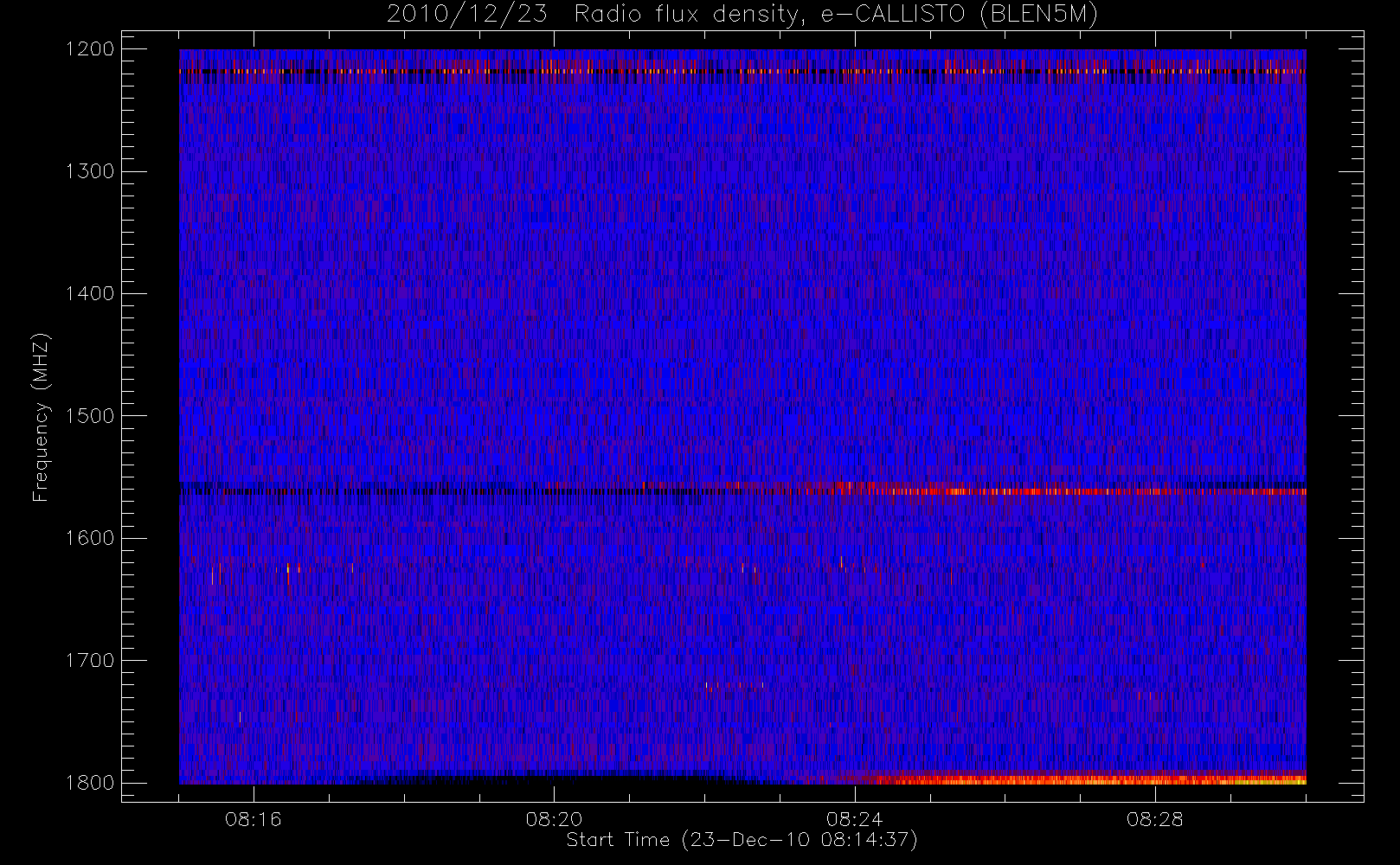Screen dimensions: 1400x865
Task: Click the 08:16 time tick label
Action: [254, 819]
